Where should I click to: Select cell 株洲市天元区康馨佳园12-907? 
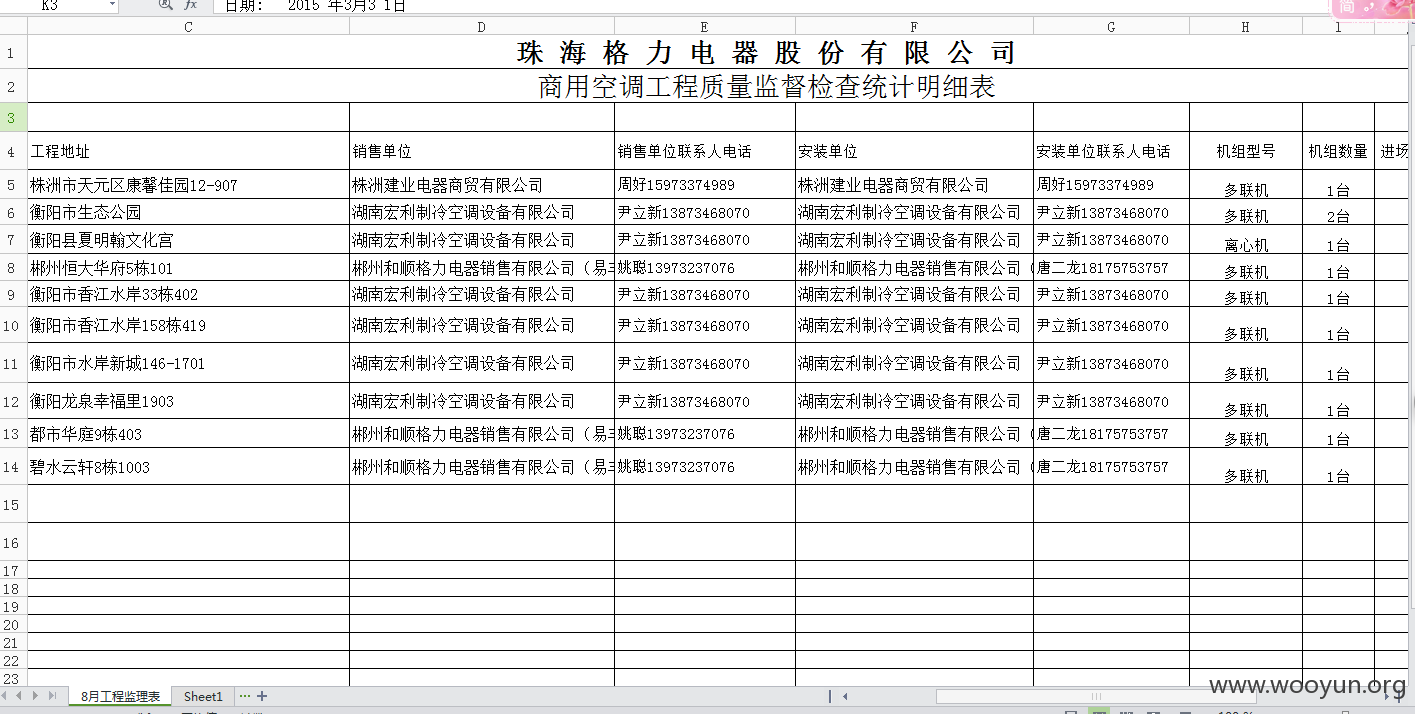(x=188, y=185)
